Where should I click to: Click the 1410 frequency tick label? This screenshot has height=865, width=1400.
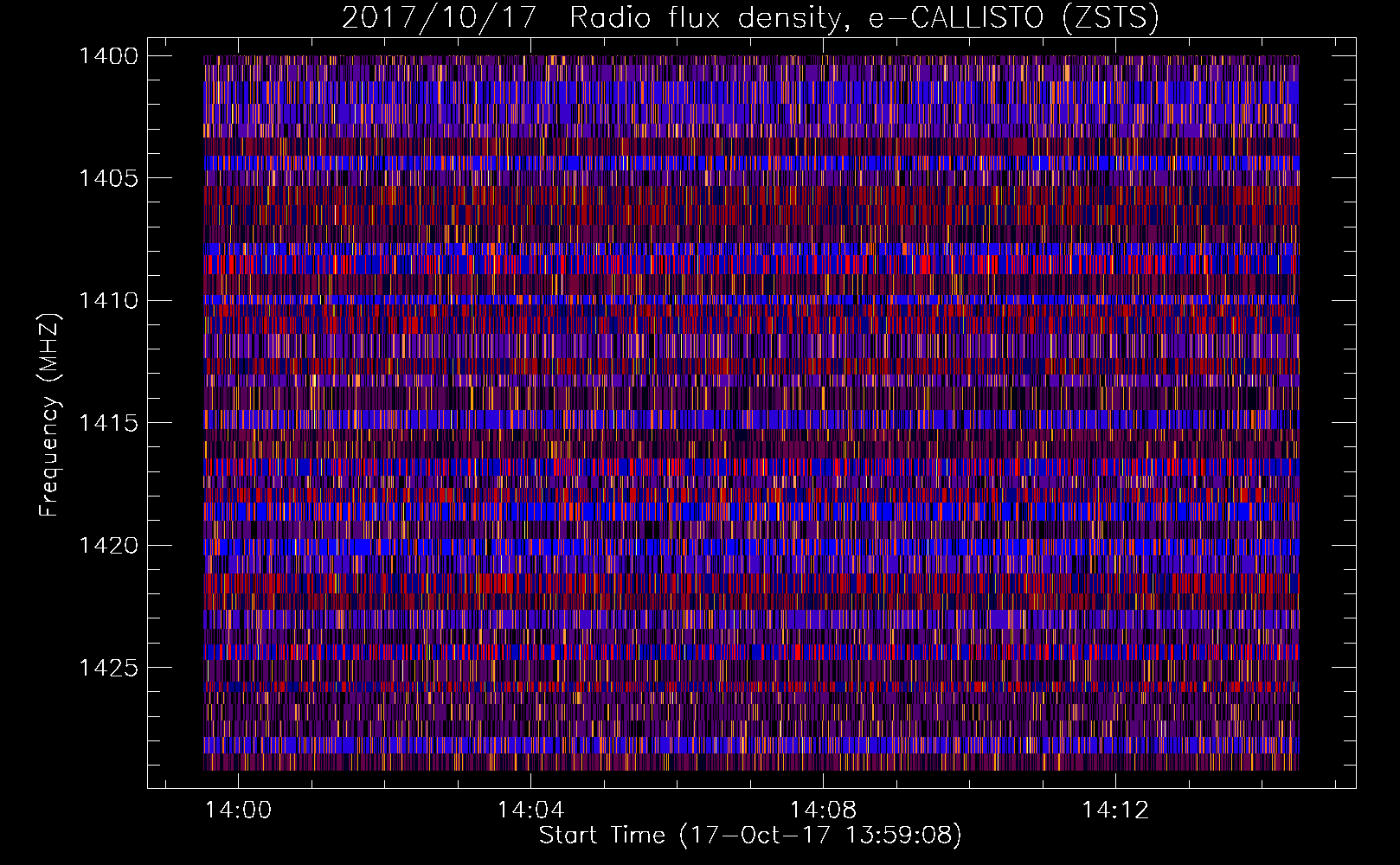click(x=108, y=301)
